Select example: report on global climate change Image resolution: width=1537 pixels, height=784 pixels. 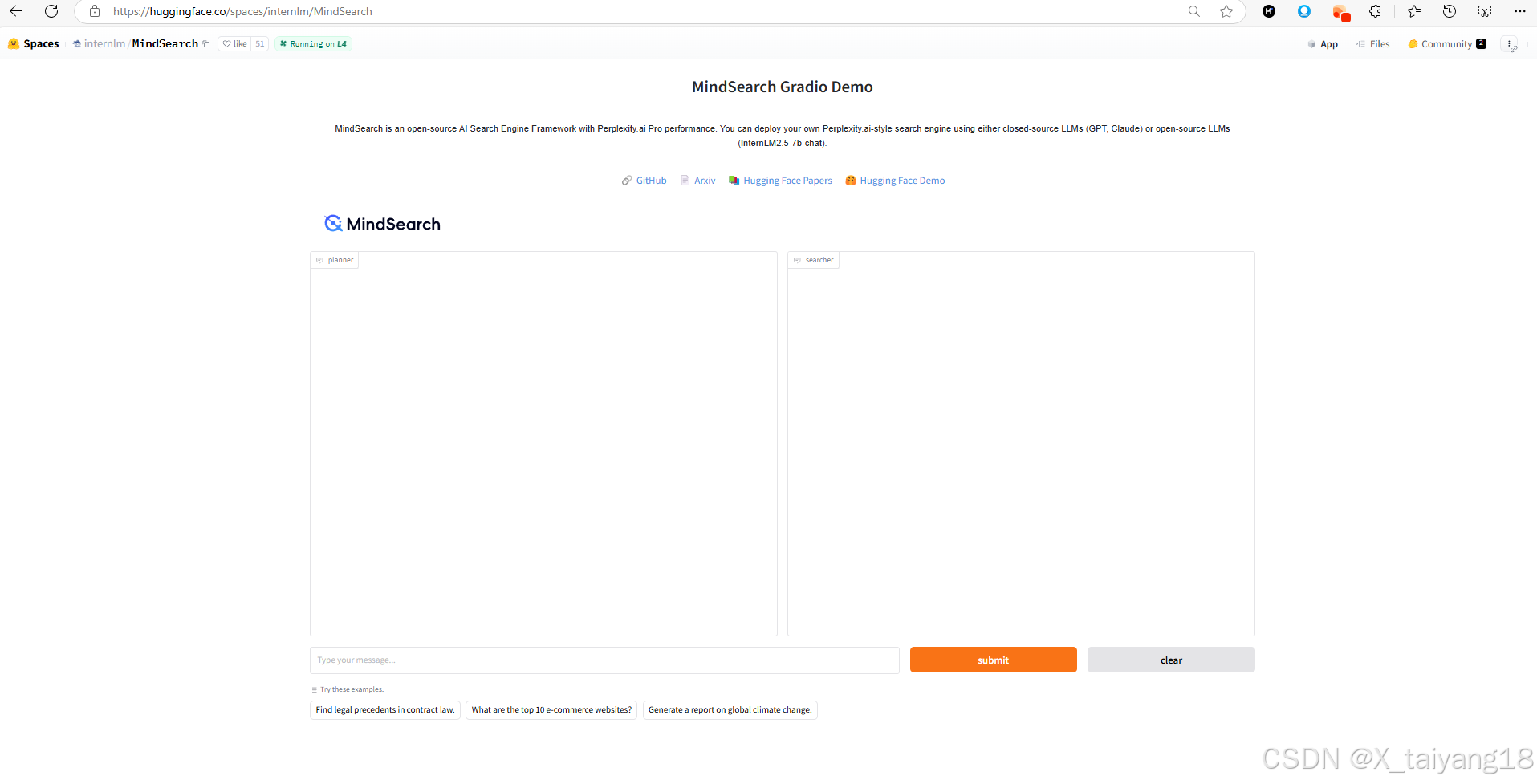pos(730,710)
